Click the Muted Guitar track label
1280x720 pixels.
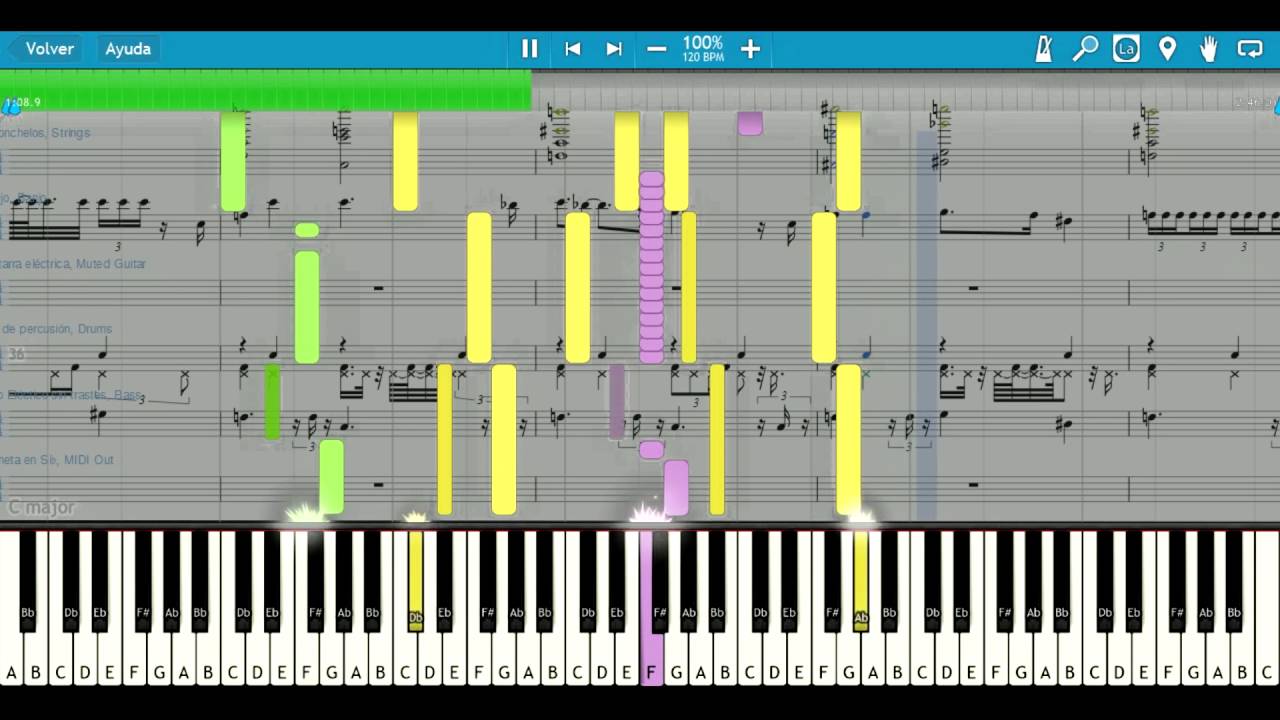73,264
